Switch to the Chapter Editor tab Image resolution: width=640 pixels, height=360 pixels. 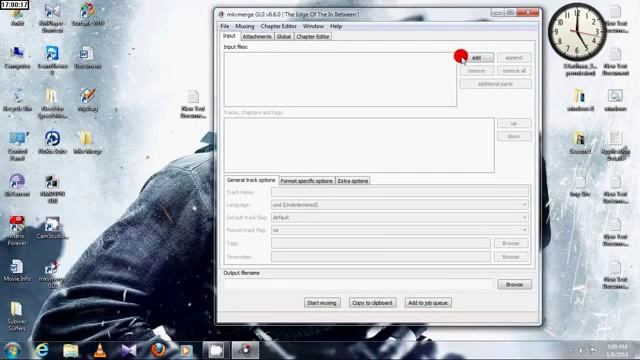[313, 37]
